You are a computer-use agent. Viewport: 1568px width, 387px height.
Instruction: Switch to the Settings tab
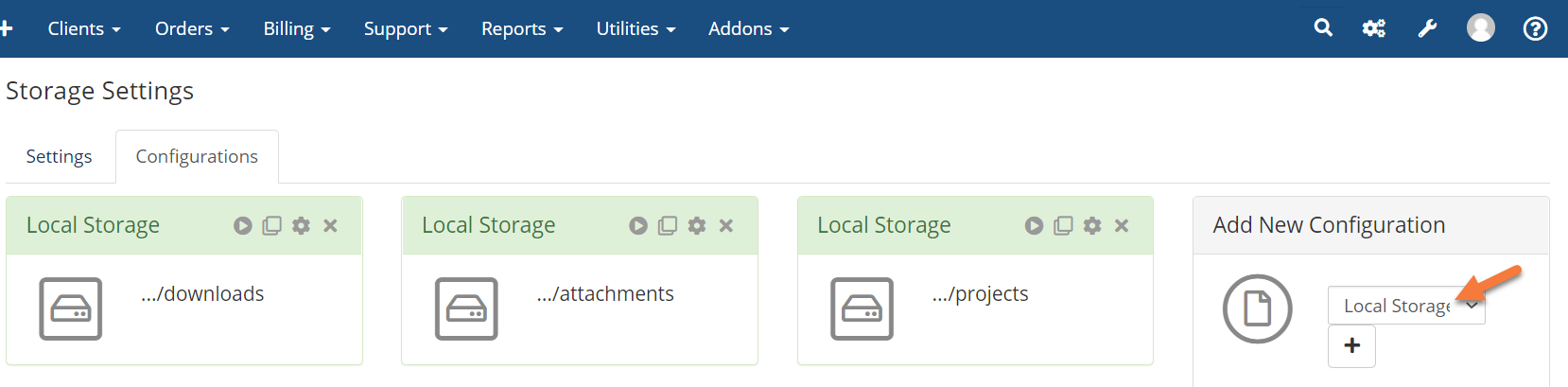(59, 156)
